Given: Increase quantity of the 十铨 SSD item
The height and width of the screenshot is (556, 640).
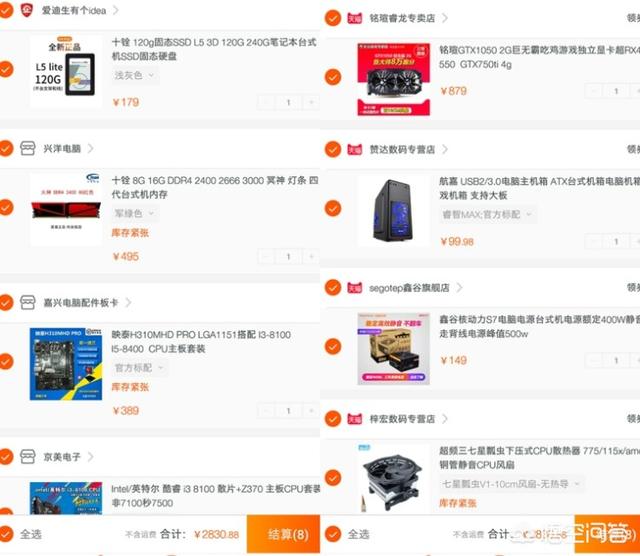Looking at the screenshot, I should (x=311, y=102).
